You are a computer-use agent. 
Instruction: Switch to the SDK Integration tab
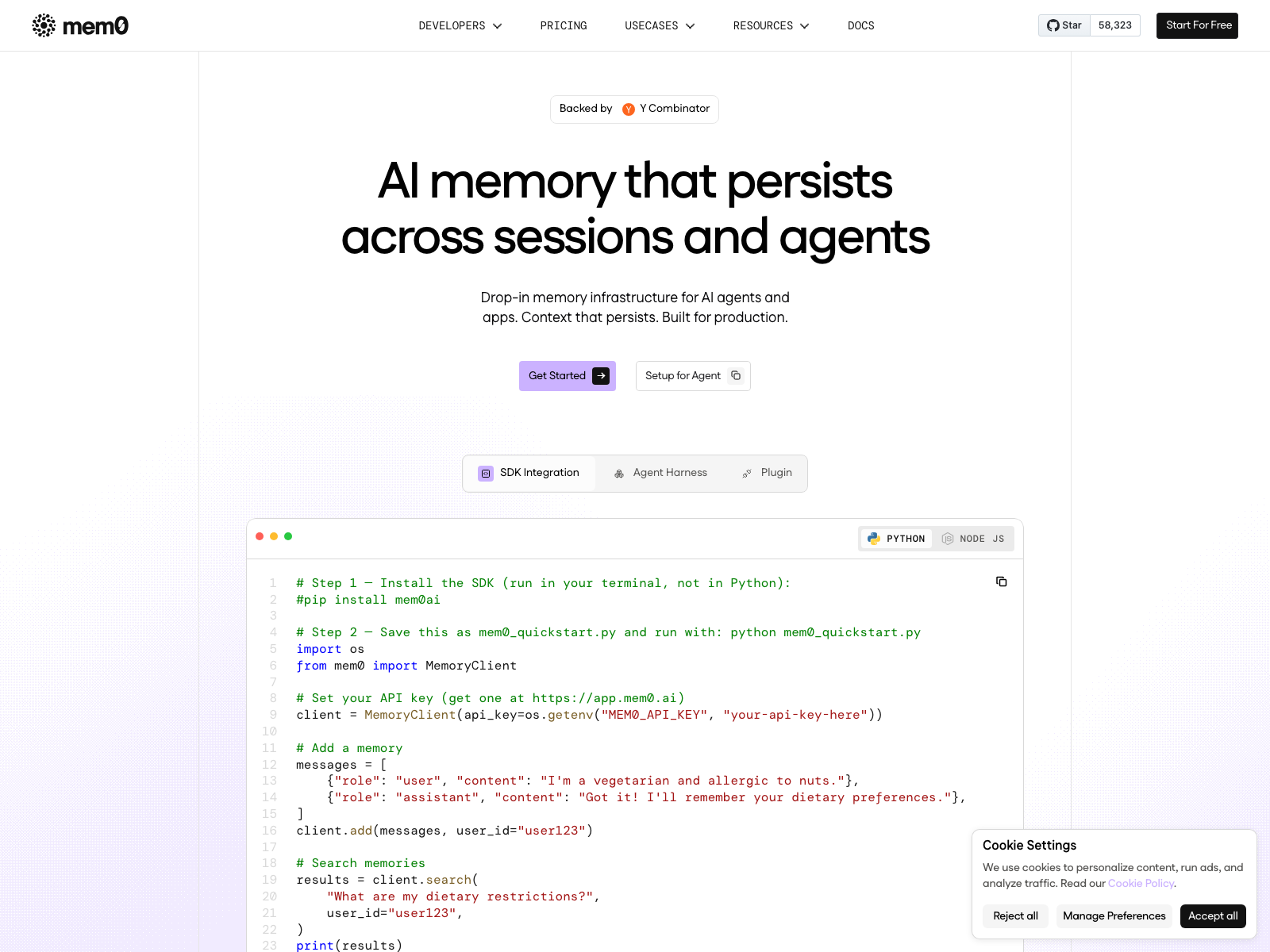[x=529, y=474]
